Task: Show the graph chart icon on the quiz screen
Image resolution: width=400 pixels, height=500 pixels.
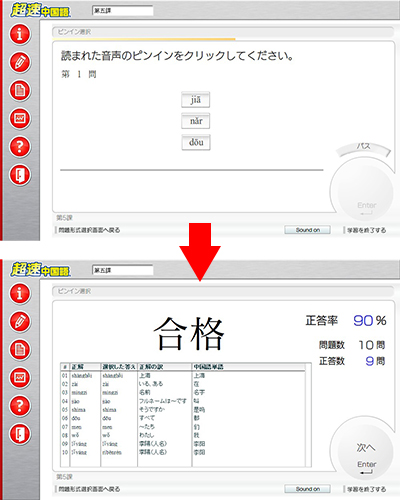Action: click(x=20, y=119)
